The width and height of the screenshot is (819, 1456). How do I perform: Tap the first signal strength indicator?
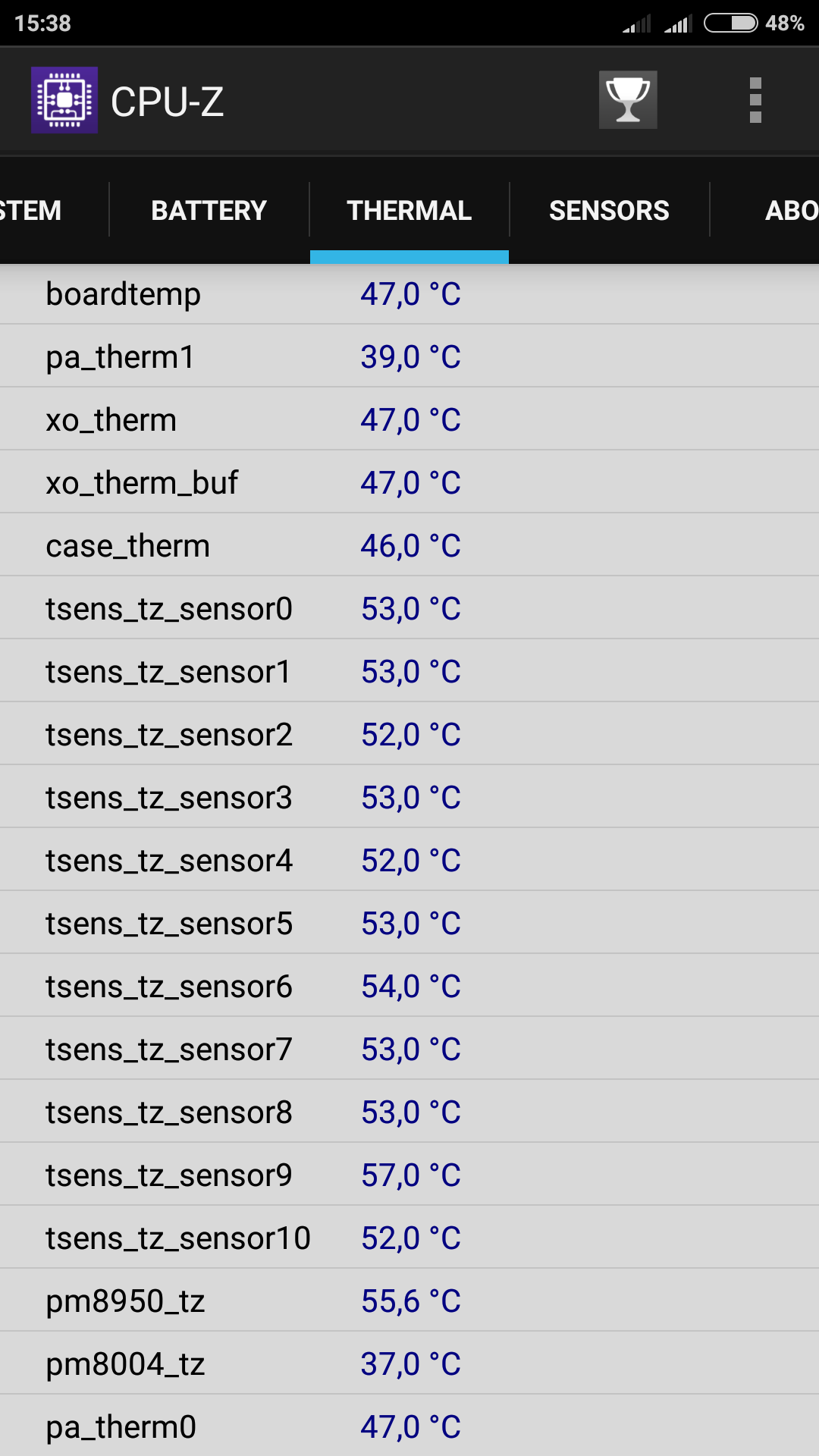point(637,24)
